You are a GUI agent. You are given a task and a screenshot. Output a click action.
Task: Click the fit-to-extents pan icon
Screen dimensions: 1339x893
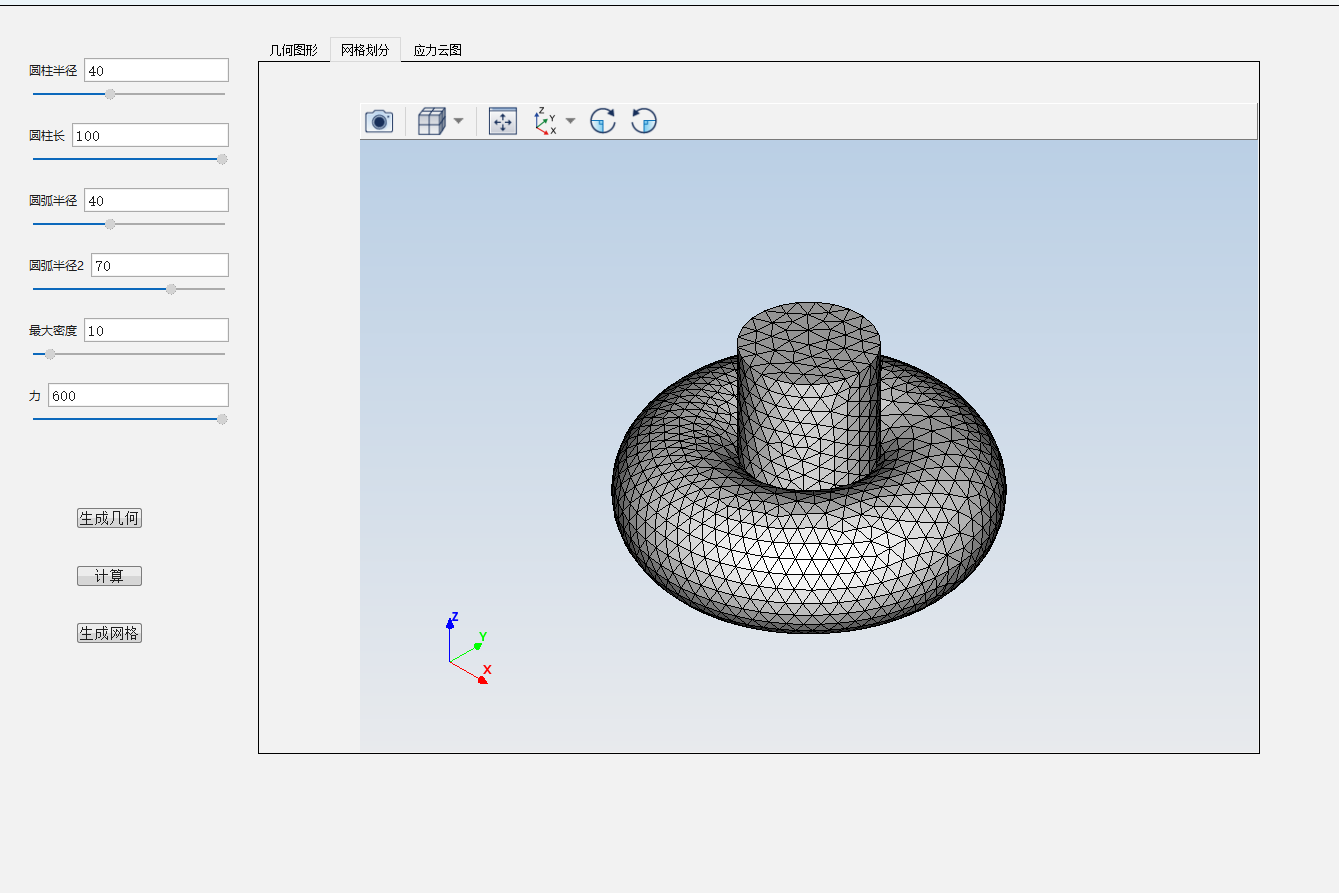click(x=503, y=121)
